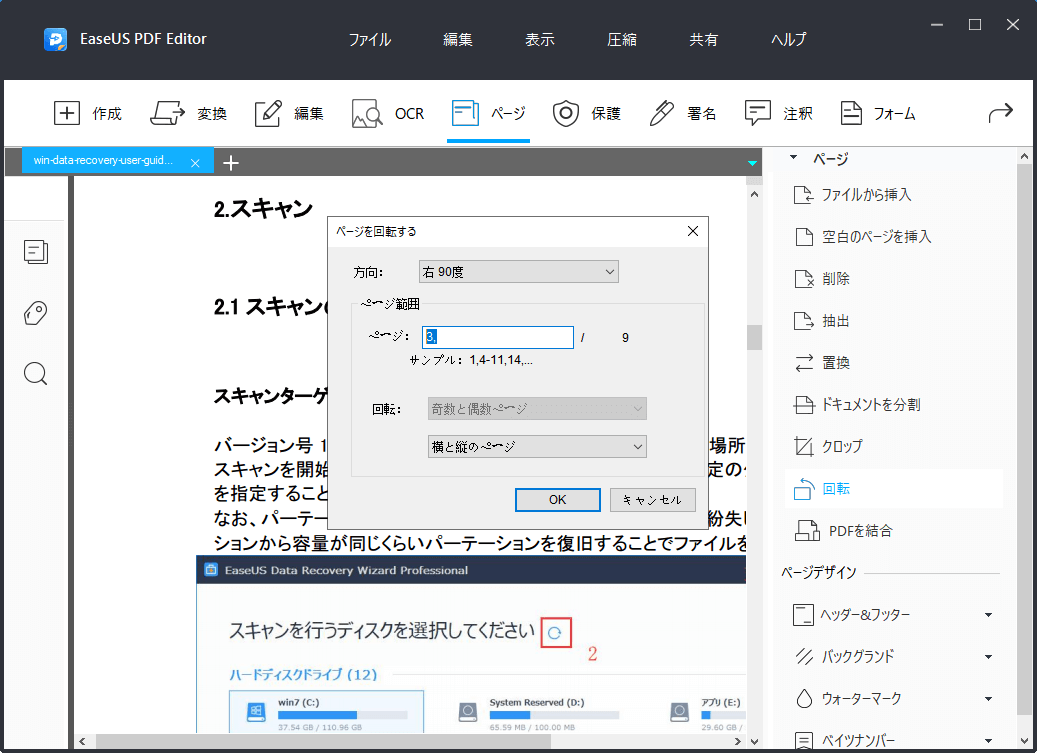
Task: Confirm rotation with the OK button
Action: [557, 499]
